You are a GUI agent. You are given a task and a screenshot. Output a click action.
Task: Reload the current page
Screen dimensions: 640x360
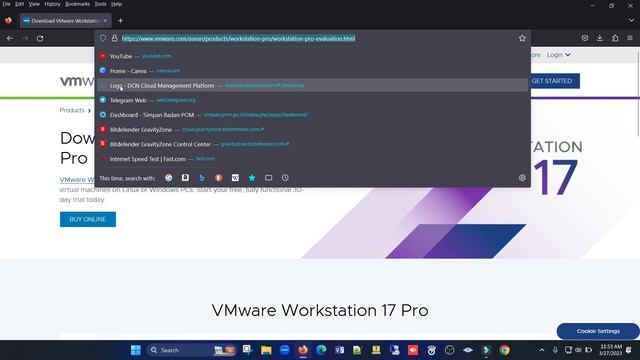coord(40,38)
